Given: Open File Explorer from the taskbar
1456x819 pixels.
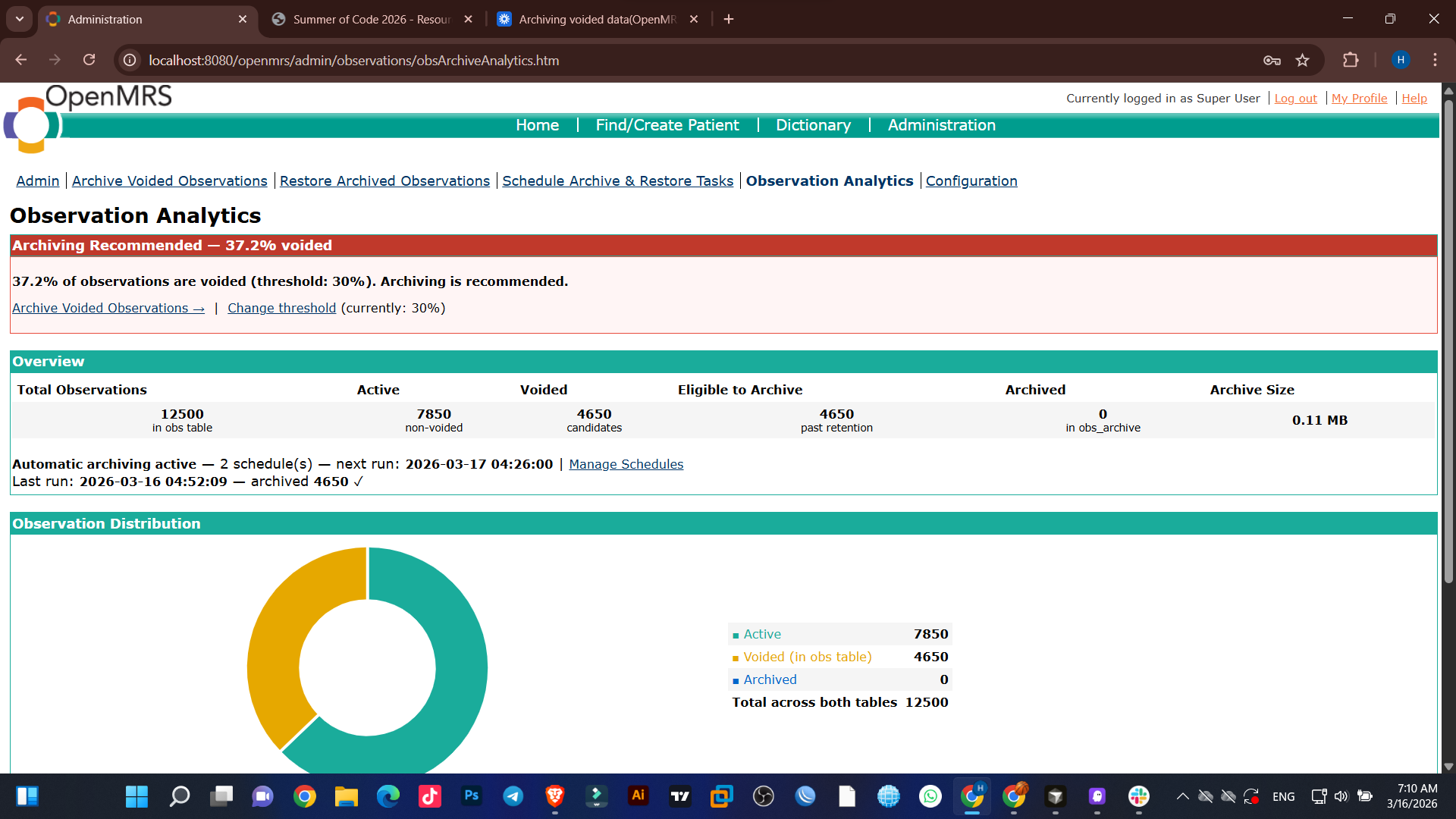Looking at the screenshot, I should coord(346,795).
